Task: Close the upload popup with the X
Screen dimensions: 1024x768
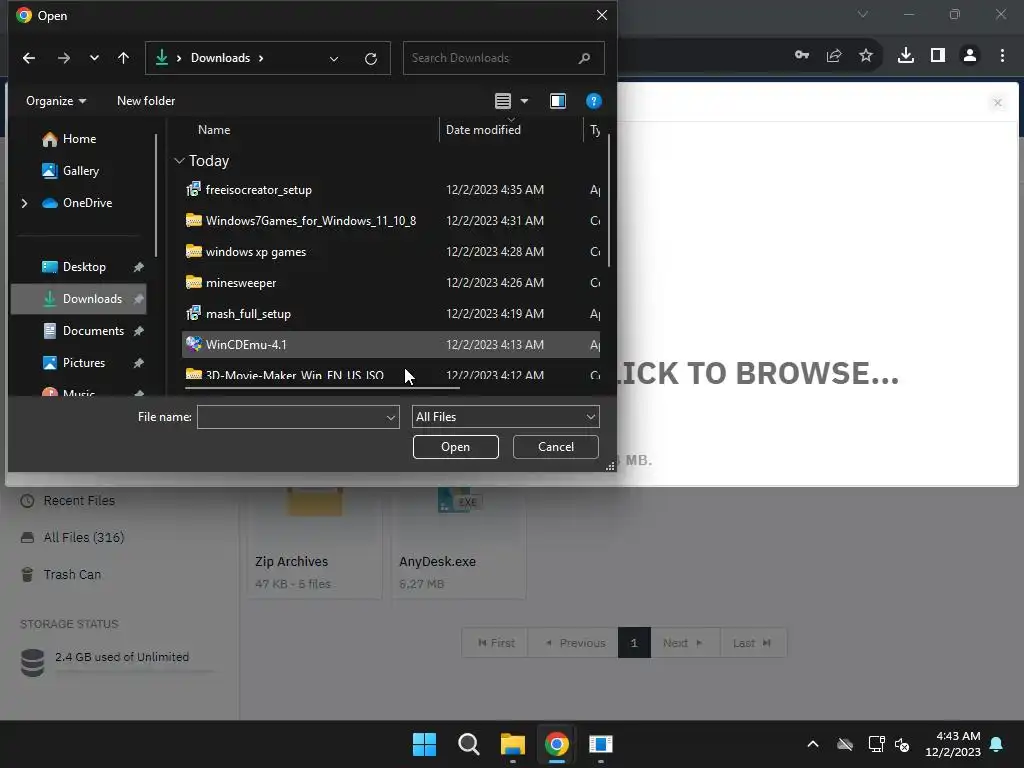Action: (x=997, y=103)
